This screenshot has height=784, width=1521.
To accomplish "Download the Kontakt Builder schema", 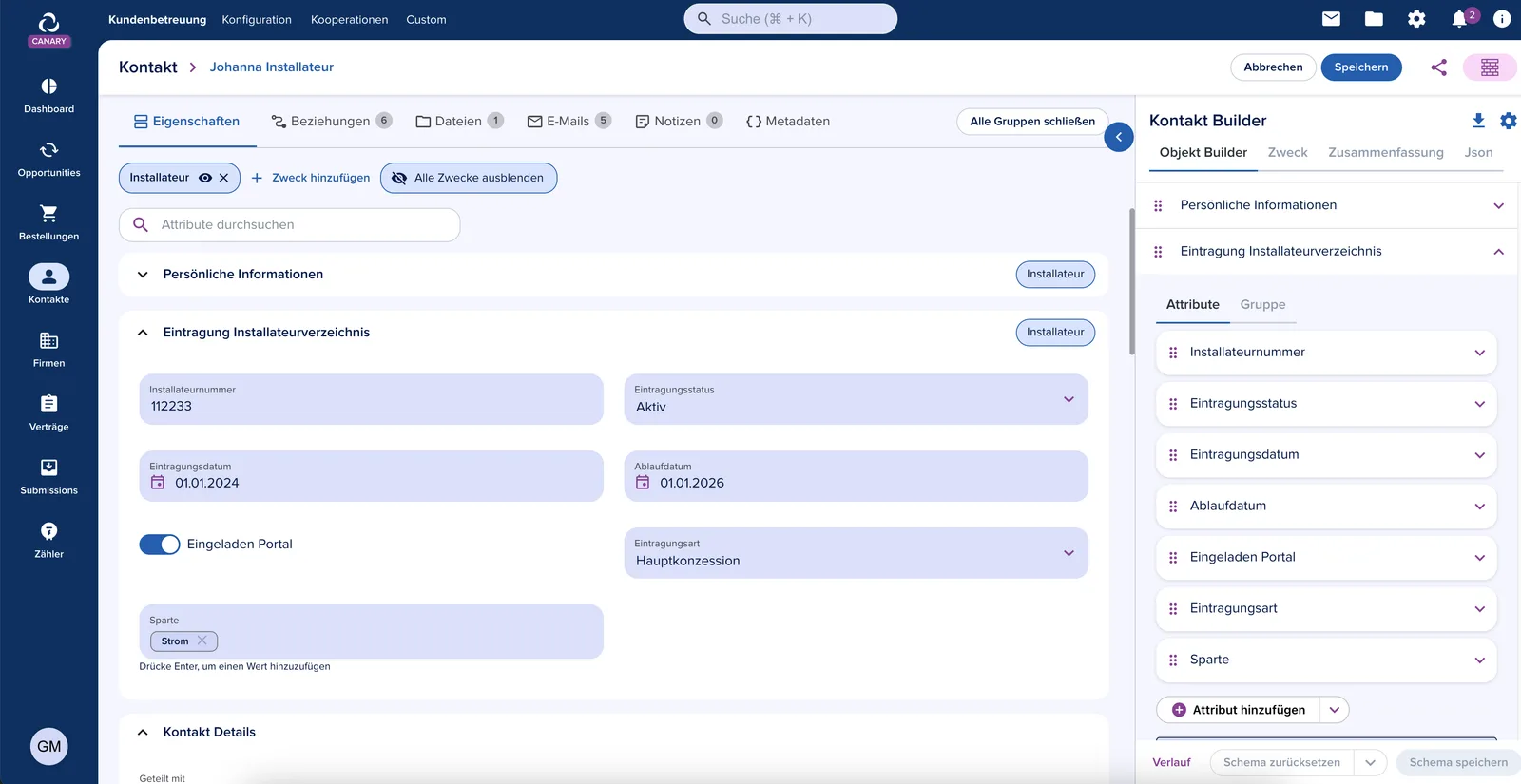I will pyautogui.click(x=1478, y=121).
